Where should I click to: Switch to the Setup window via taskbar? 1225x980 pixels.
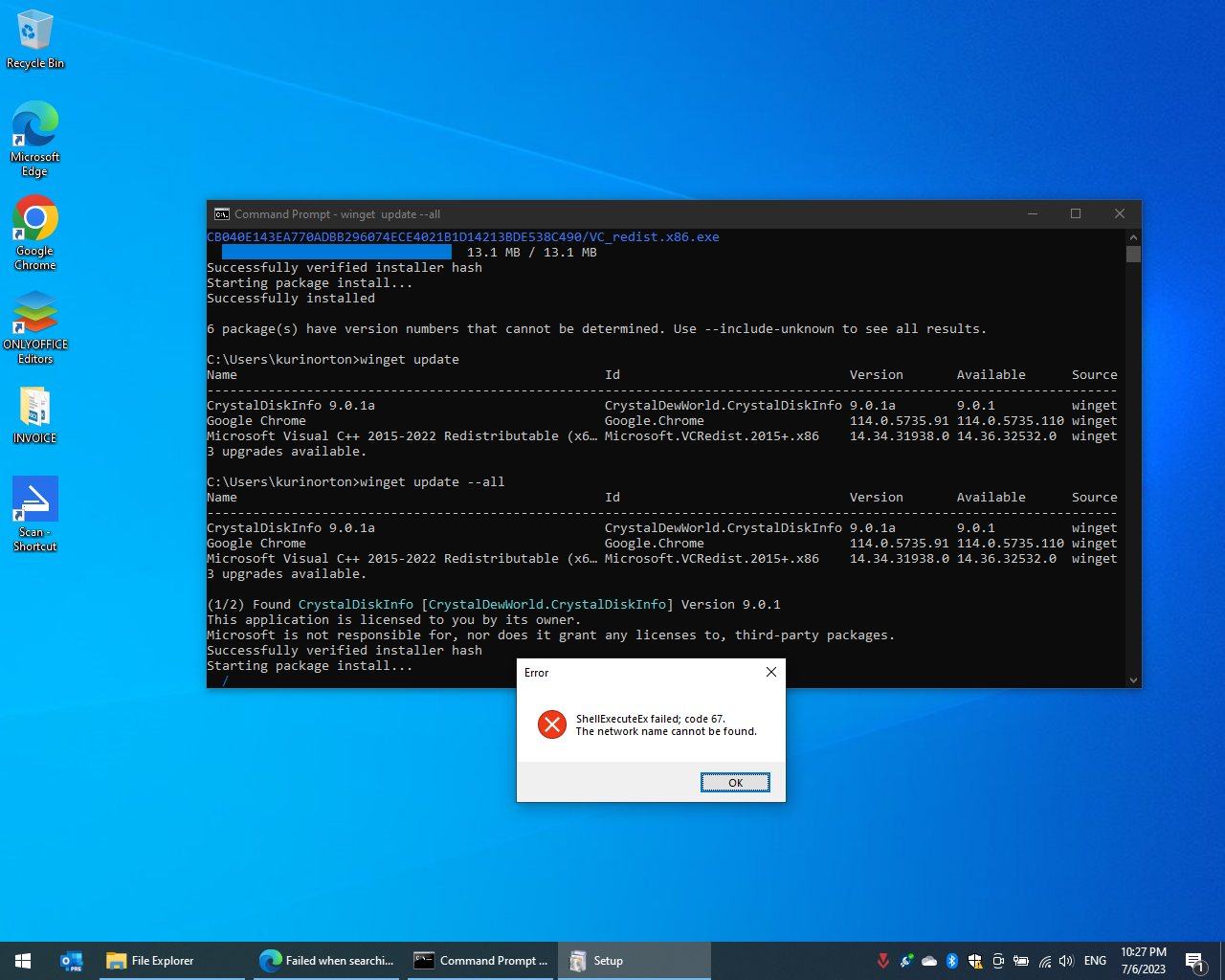634,961
